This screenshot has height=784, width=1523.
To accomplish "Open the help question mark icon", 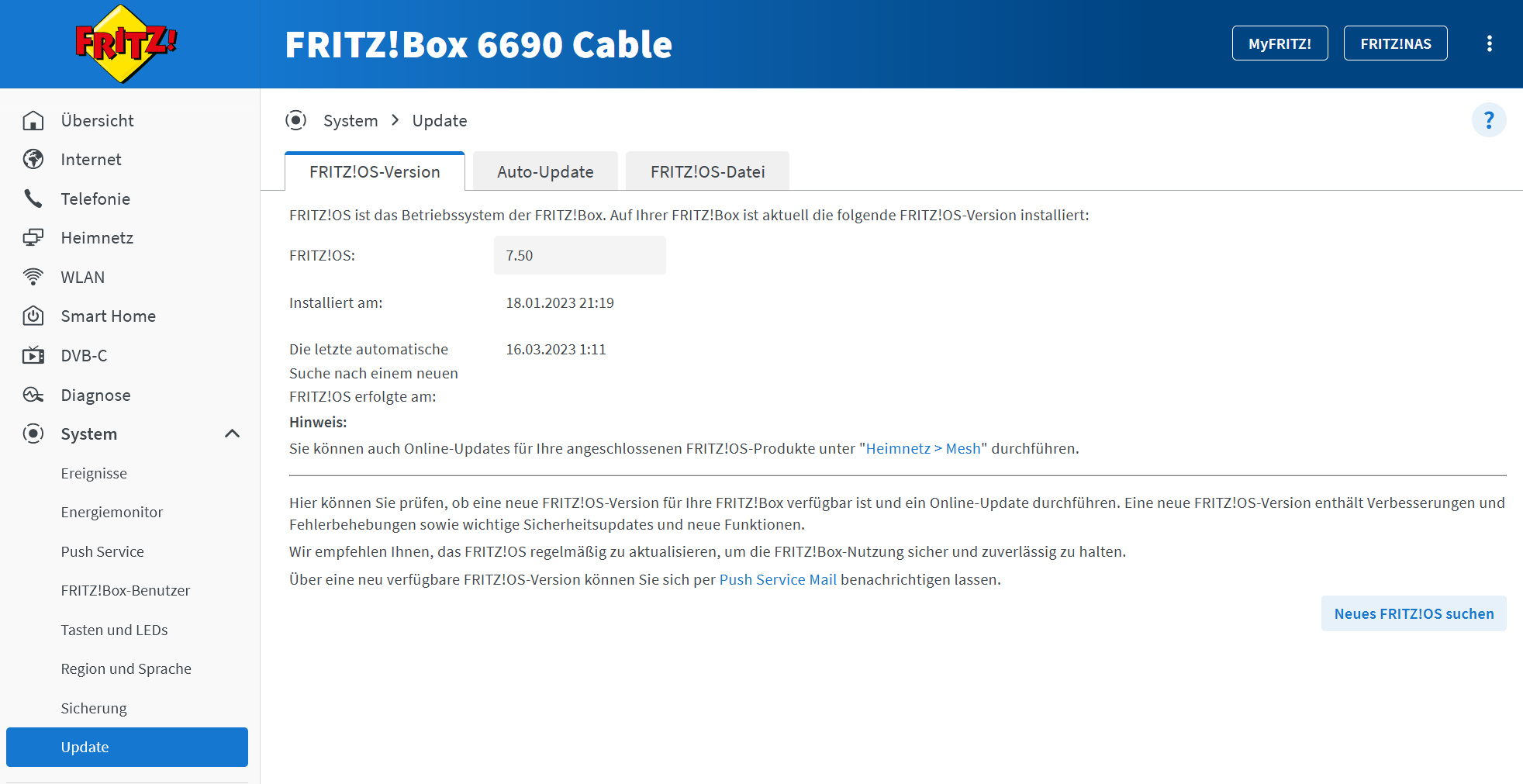I will pyautogui.click(x=1489, y=119).
